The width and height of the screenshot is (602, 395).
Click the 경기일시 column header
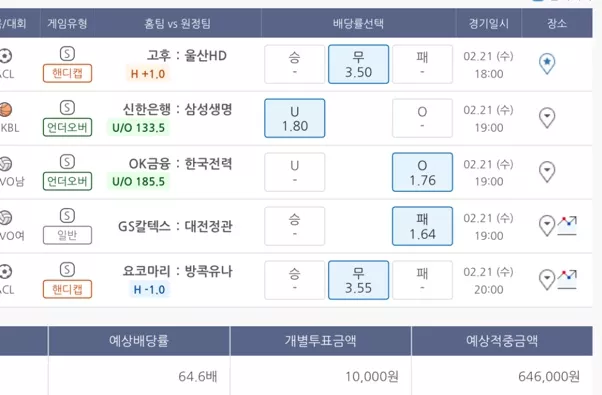[x=489, y=23]
